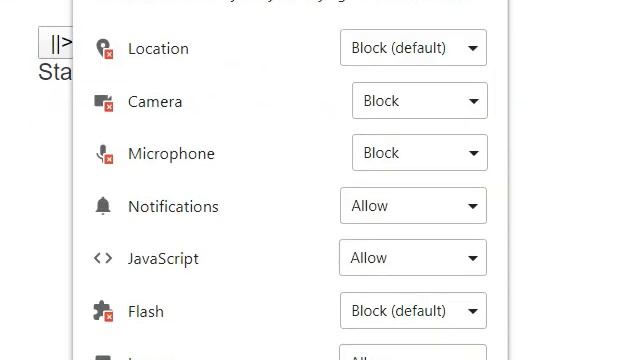Screen dimensions: 640x360
Task: Click the blocked Microphone icon
Action: [x=104, y=154]
